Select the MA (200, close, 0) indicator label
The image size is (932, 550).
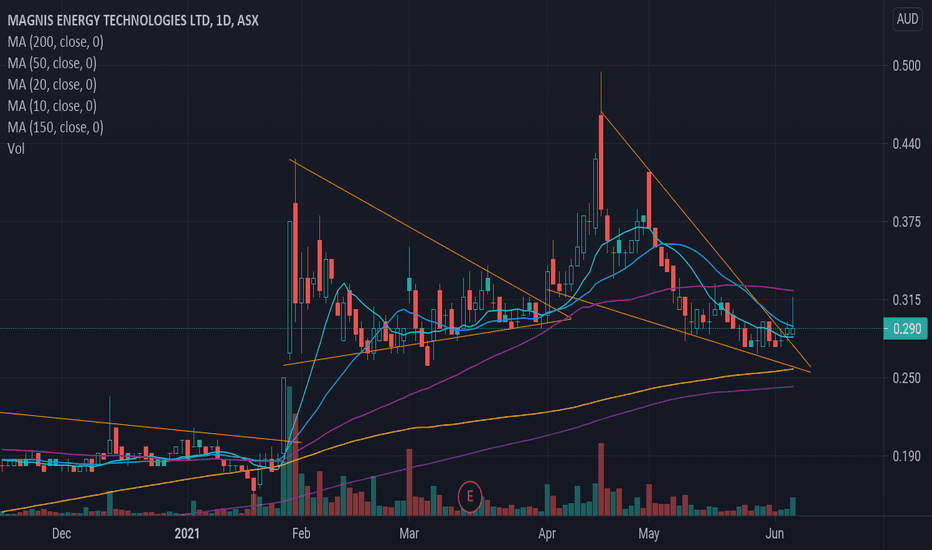click(x=55, y=42)
